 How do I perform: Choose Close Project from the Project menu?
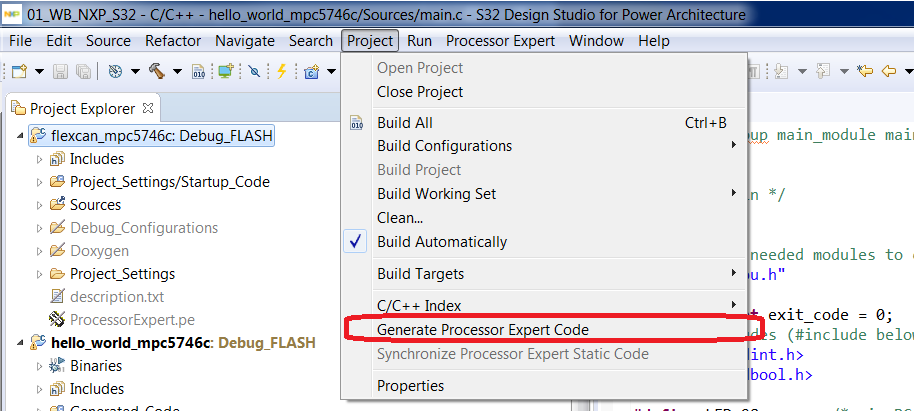click(x=420, y=92)
